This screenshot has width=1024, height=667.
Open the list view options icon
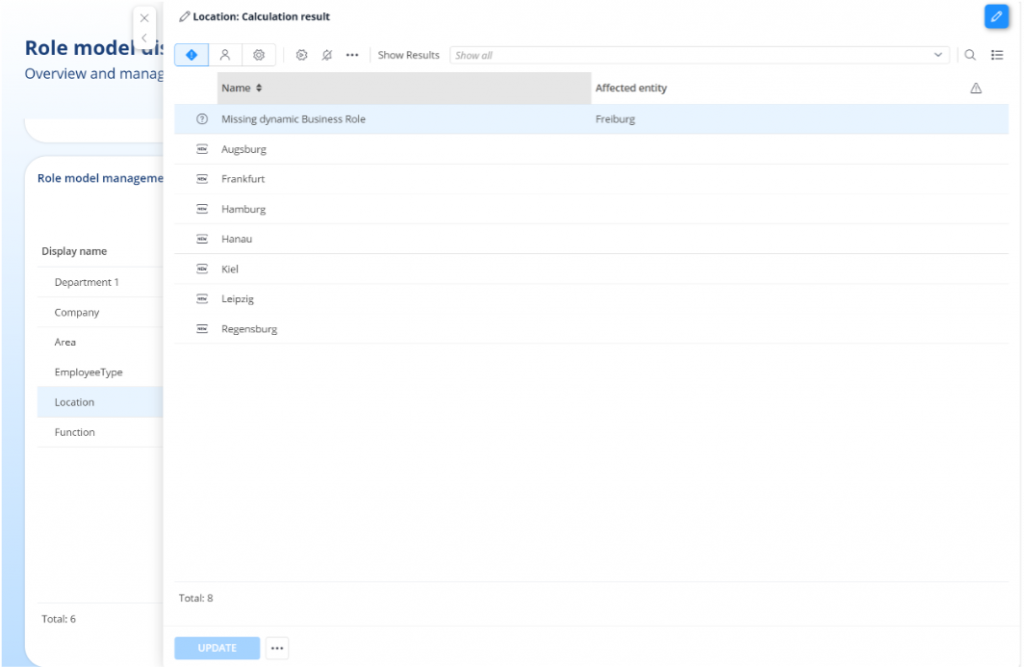coord(997,55)
